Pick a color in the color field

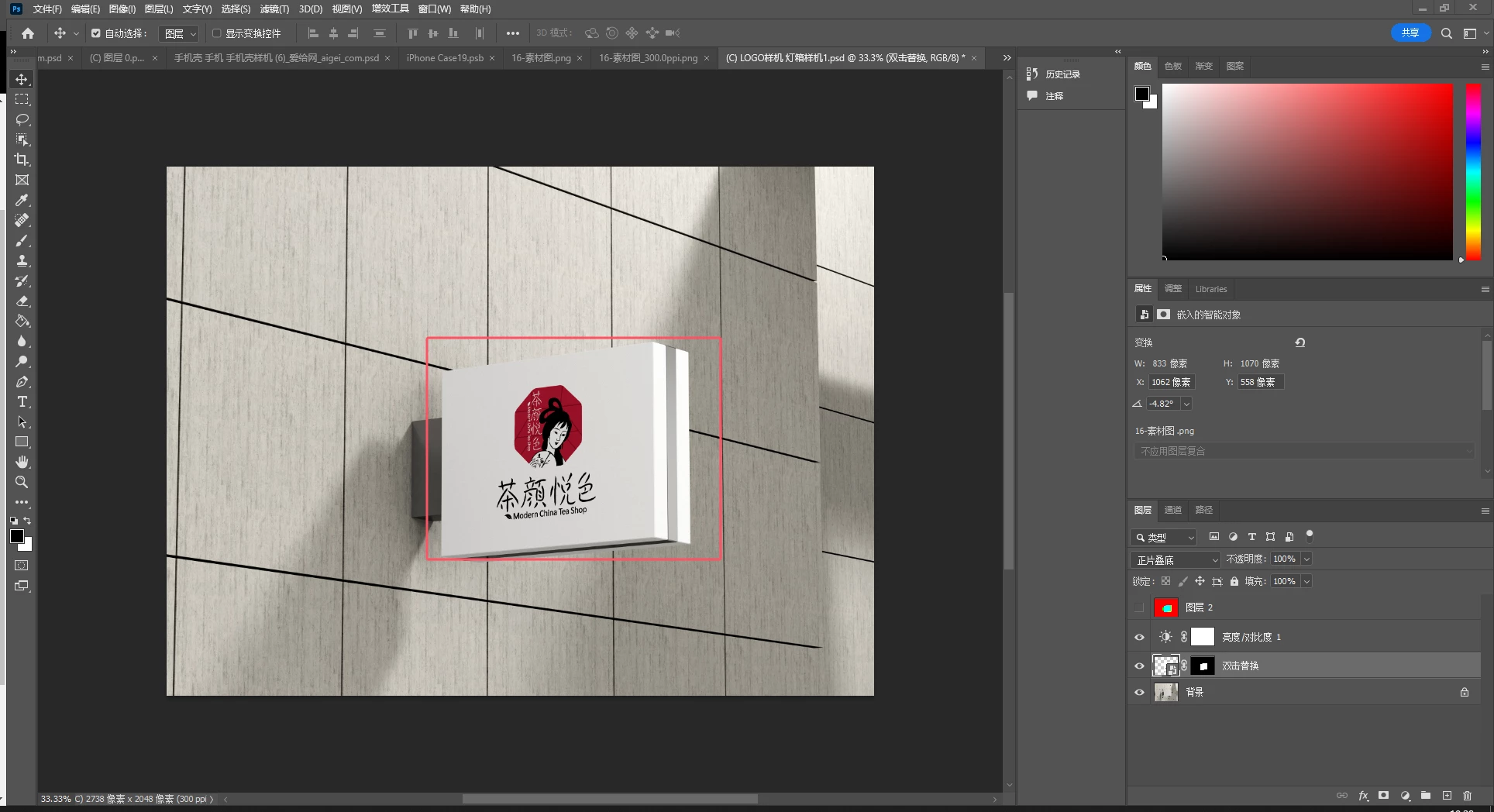pyautogui.click(x=1307, y=171)
